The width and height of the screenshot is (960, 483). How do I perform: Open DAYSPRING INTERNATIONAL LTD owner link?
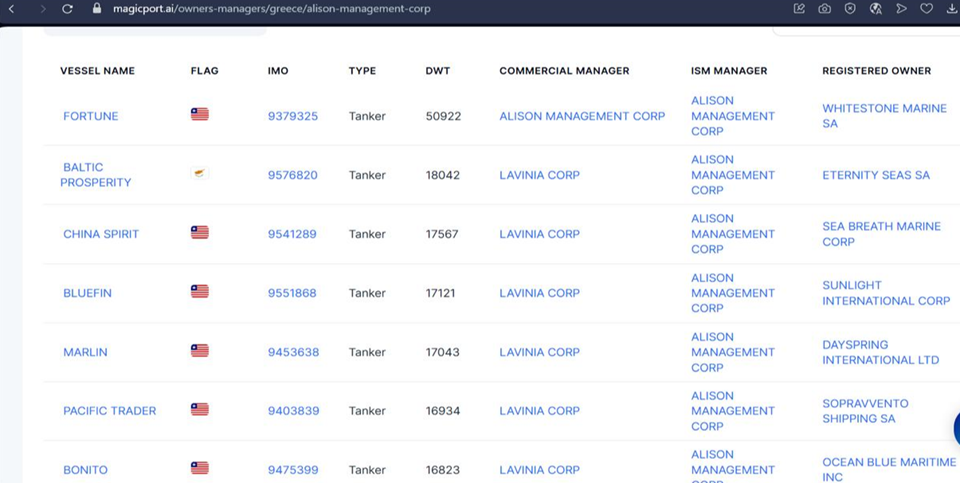[x=880, y=352]
